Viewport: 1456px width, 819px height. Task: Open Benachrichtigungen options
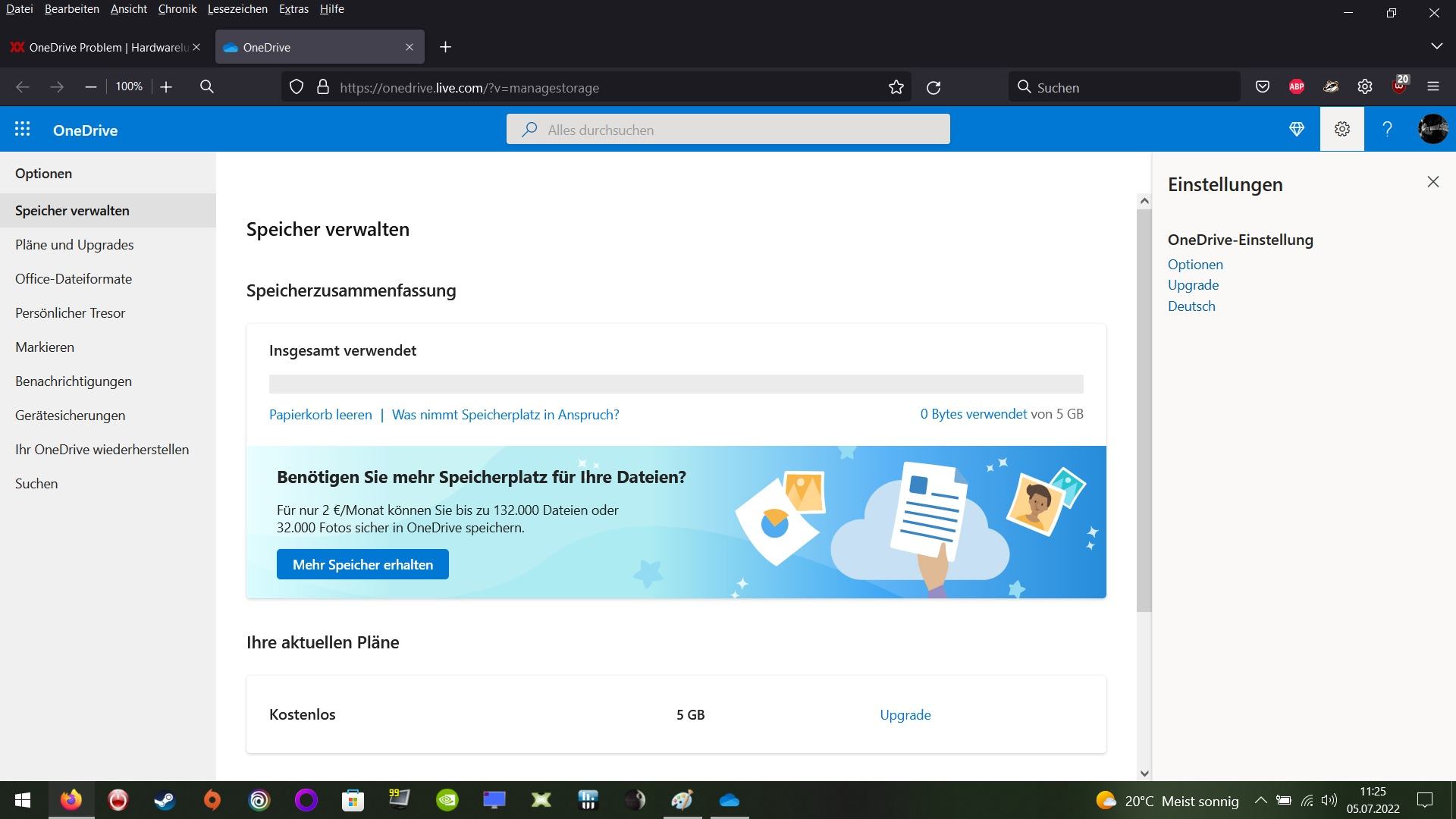point(108,381)
